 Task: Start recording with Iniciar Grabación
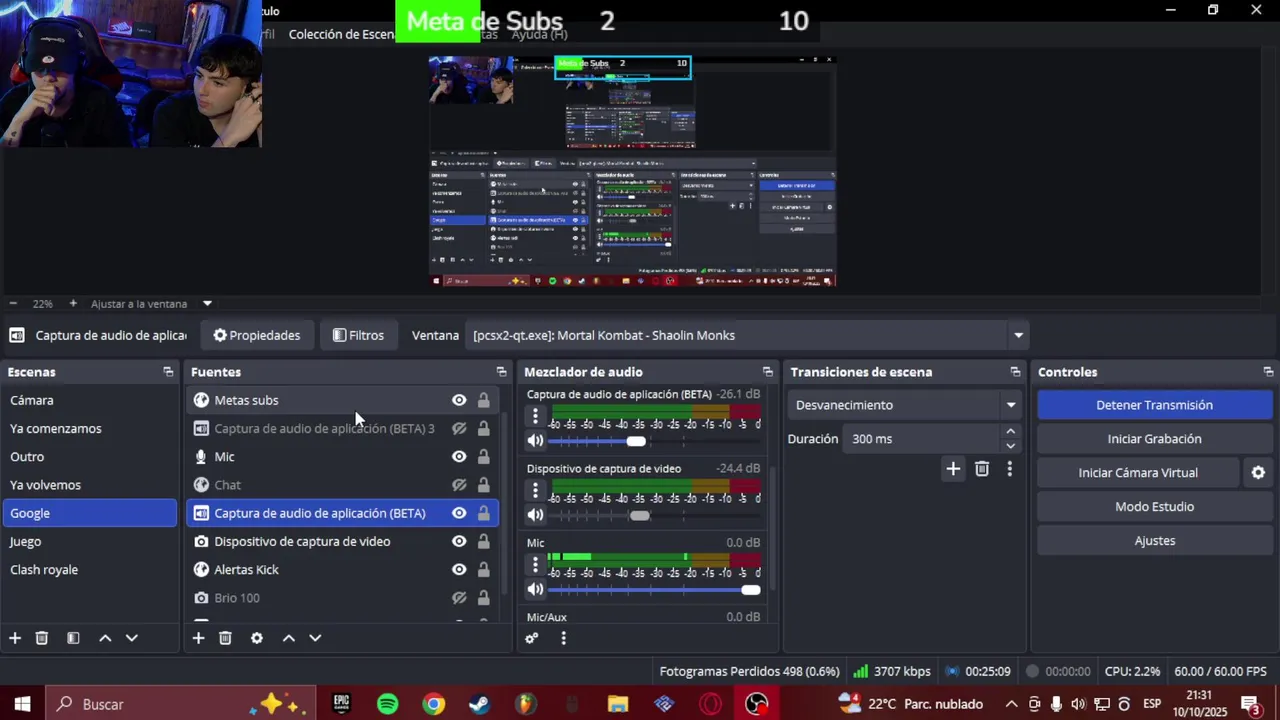click(x=1154, y=439)
